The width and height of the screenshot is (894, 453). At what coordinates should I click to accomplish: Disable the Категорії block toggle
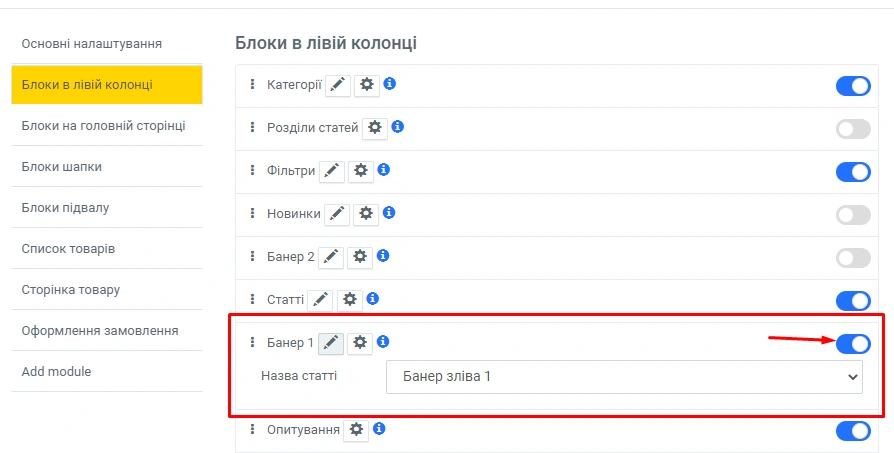[x=853, y=86]
